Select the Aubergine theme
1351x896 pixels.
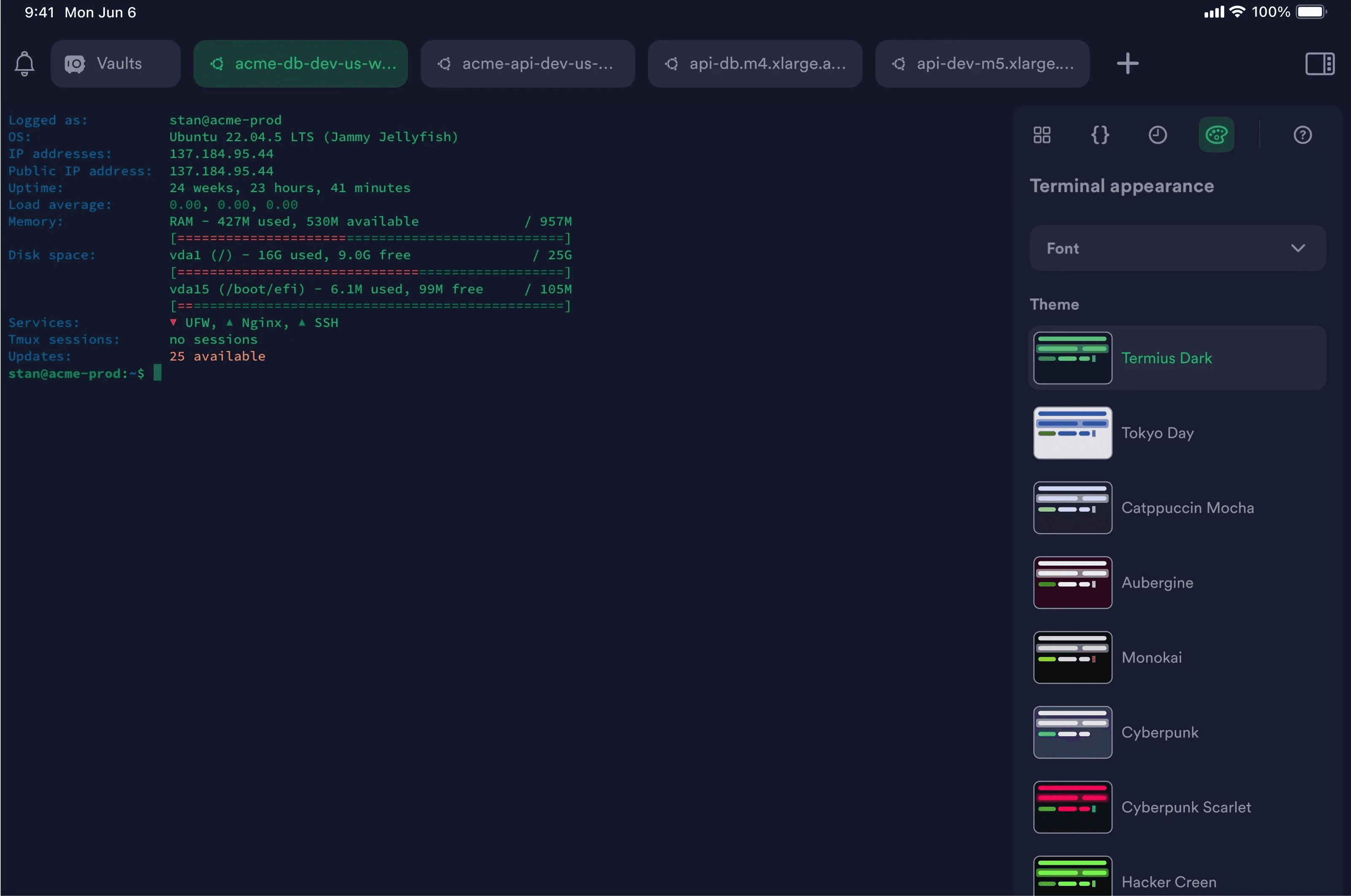tap(1176, 582)
